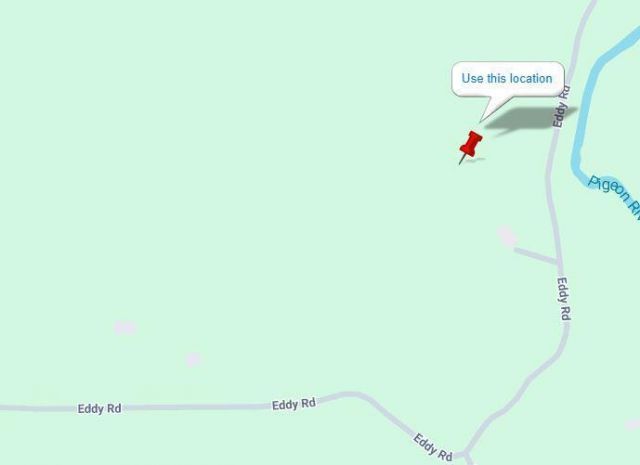Click the gray patch at the right edge
The width and height of the screenshot is (640, 465).
click(x=633, y=425)
